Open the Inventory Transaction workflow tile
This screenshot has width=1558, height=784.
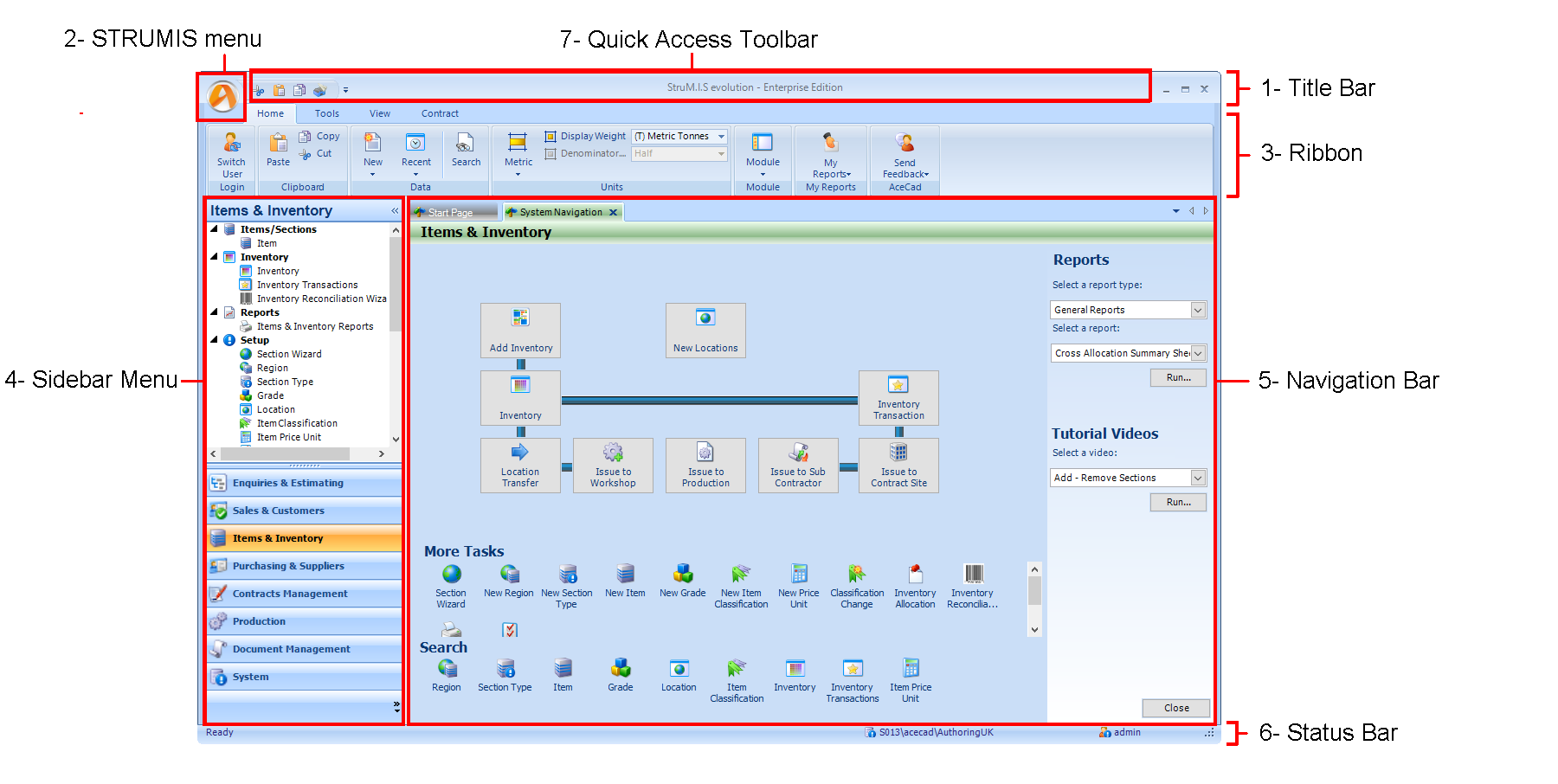[x=898, y=398]
